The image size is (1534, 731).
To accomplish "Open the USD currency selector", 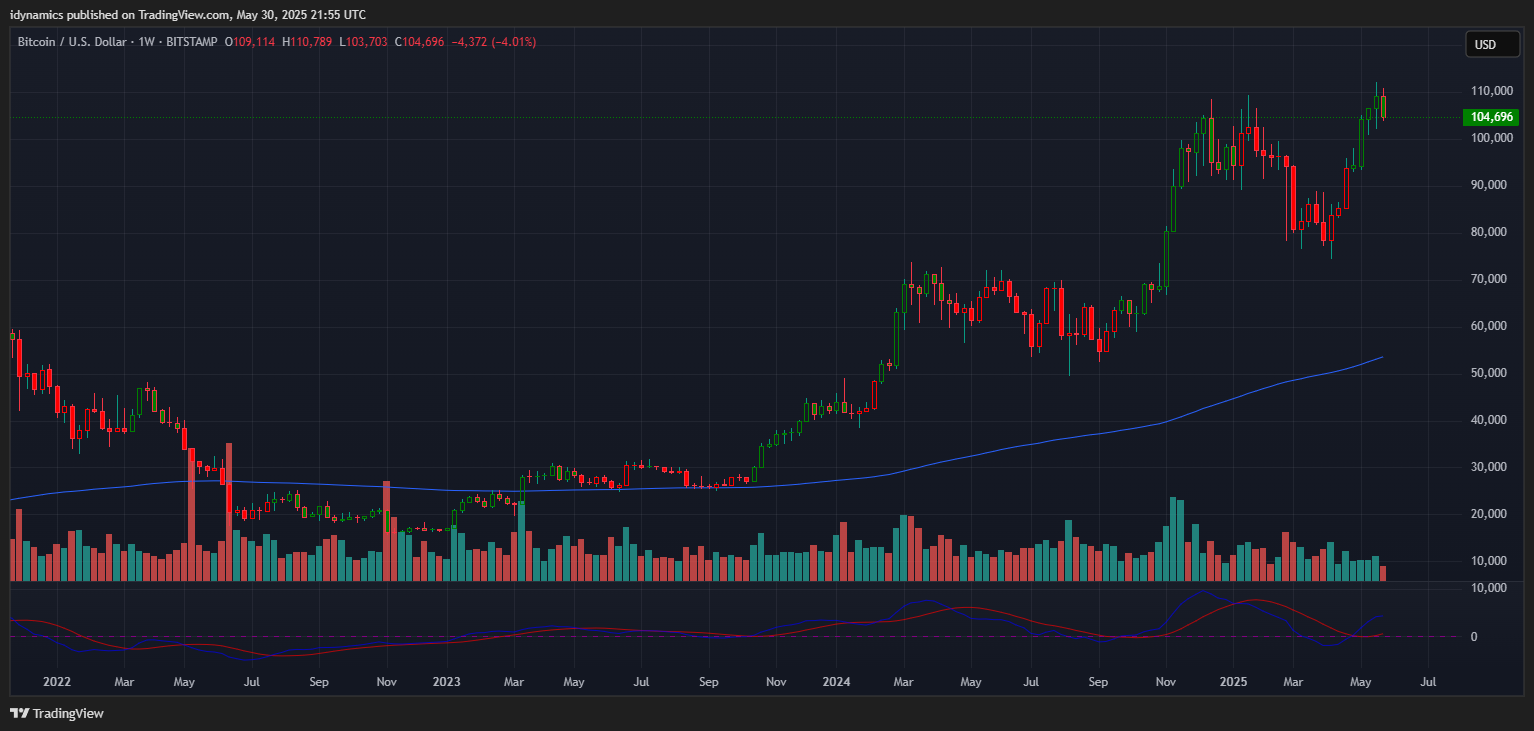I will coord(1485,44).
